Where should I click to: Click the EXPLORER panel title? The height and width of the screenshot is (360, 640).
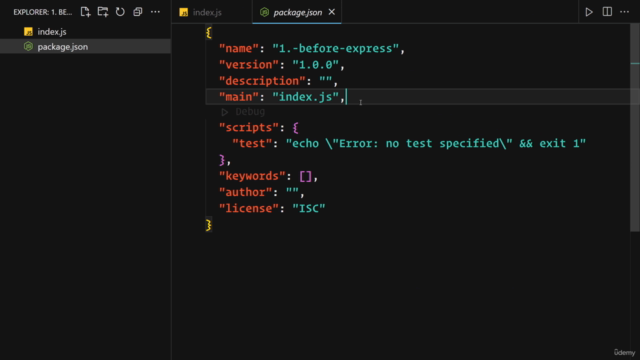pos(42,12)
